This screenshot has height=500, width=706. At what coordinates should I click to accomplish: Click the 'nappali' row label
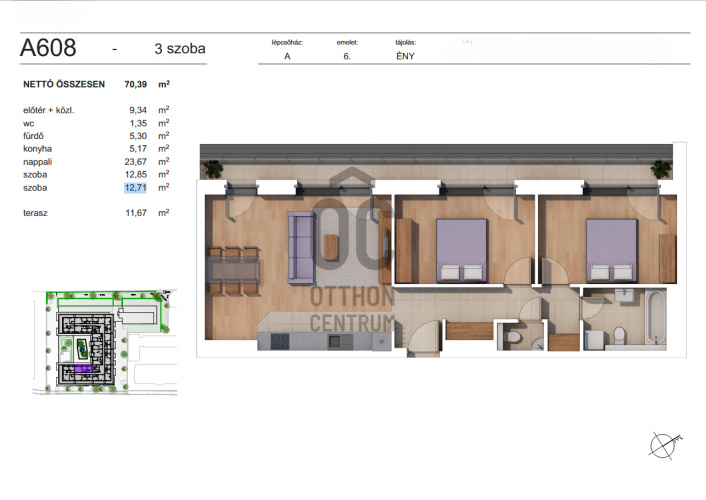click(x=37, y=161)
